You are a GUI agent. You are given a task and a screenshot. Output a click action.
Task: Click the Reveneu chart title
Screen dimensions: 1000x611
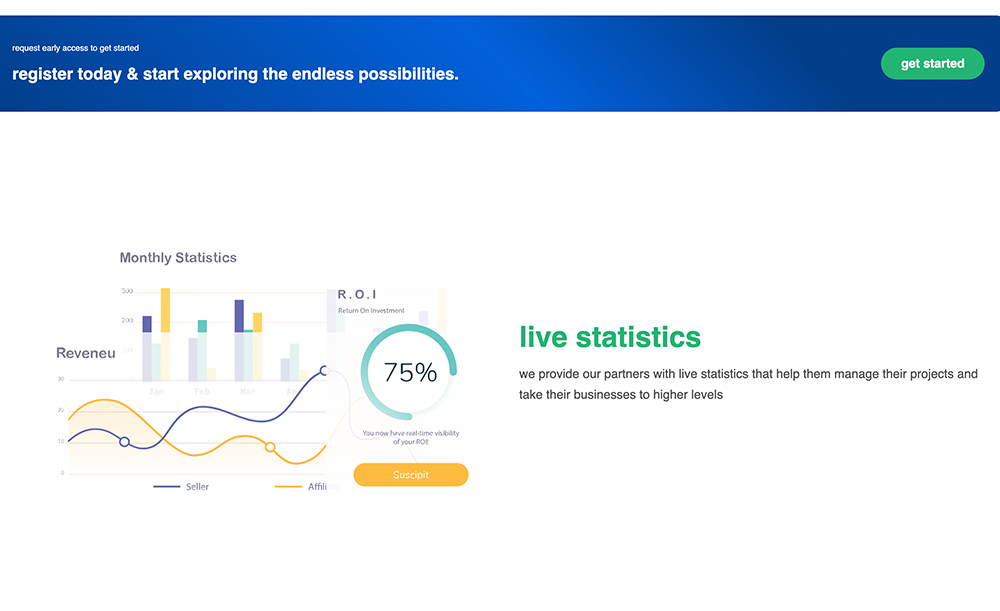86,353
